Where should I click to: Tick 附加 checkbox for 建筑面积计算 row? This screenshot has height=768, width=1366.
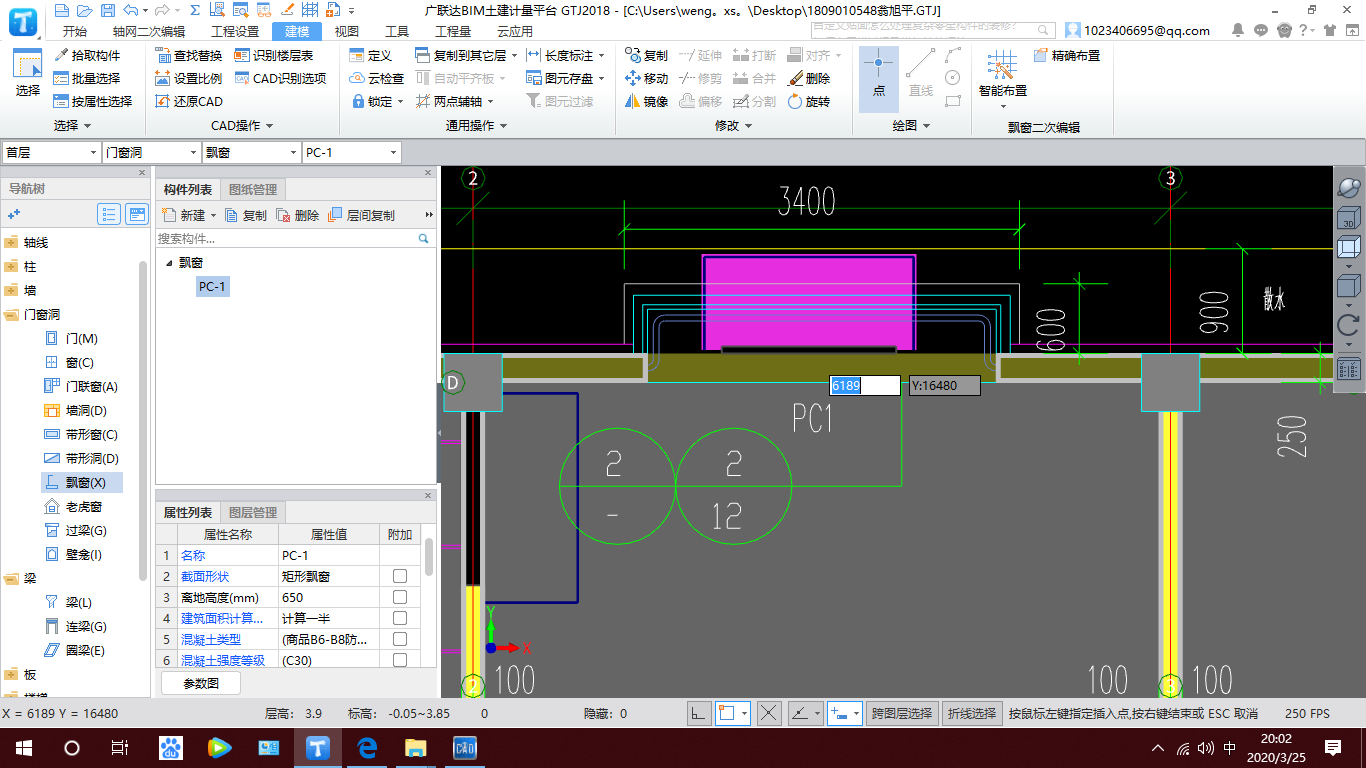(400, 618)
